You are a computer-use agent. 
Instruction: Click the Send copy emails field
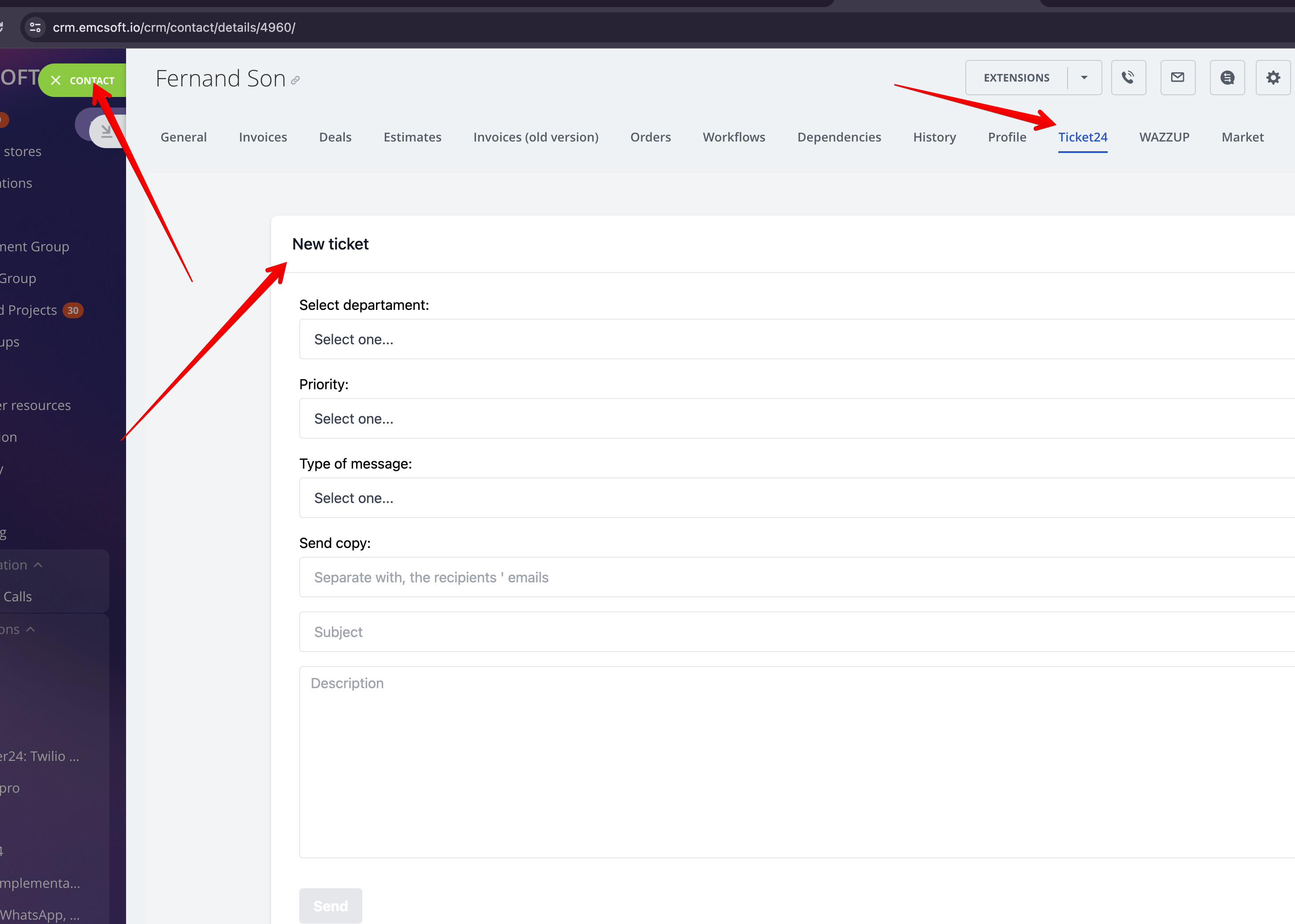point(796,577)
